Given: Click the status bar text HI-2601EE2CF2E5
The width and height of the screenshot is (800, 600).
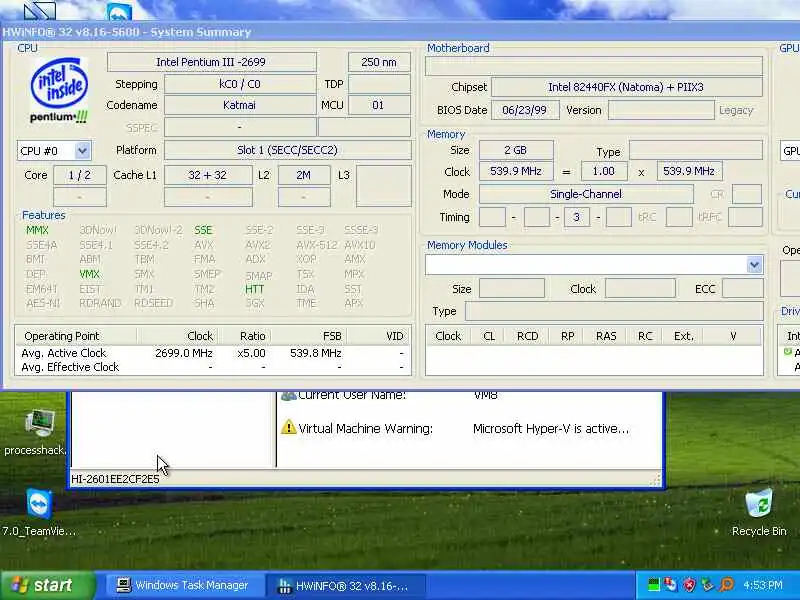Looking at the screenshot, I should pos(115,479).
